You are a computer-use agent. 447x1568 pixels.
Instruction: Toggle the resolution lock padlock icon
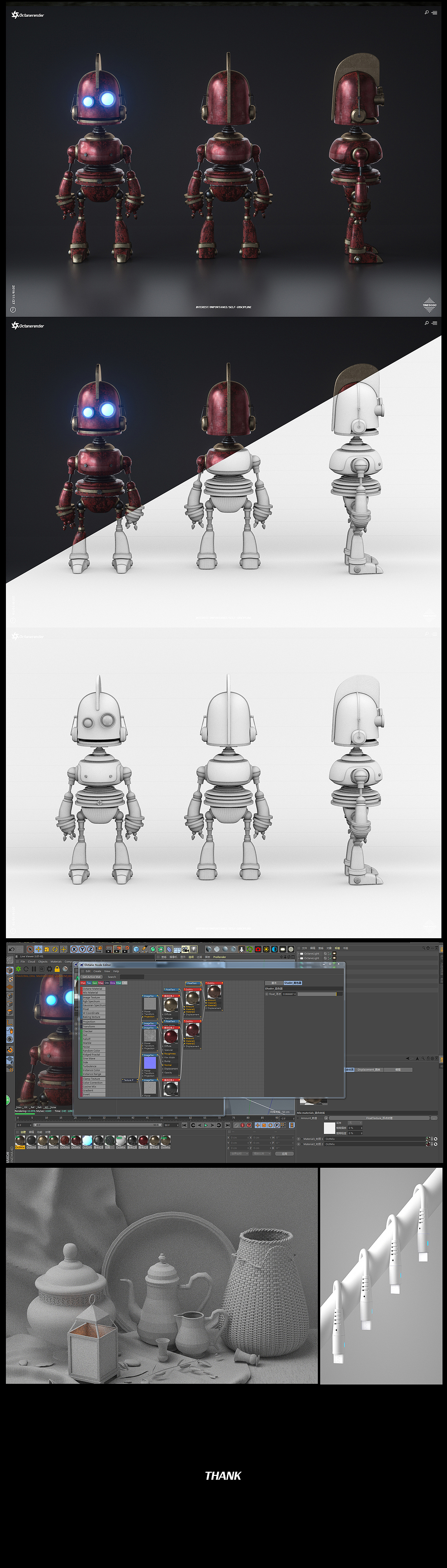pyautogui.click(x=57, y=969)
